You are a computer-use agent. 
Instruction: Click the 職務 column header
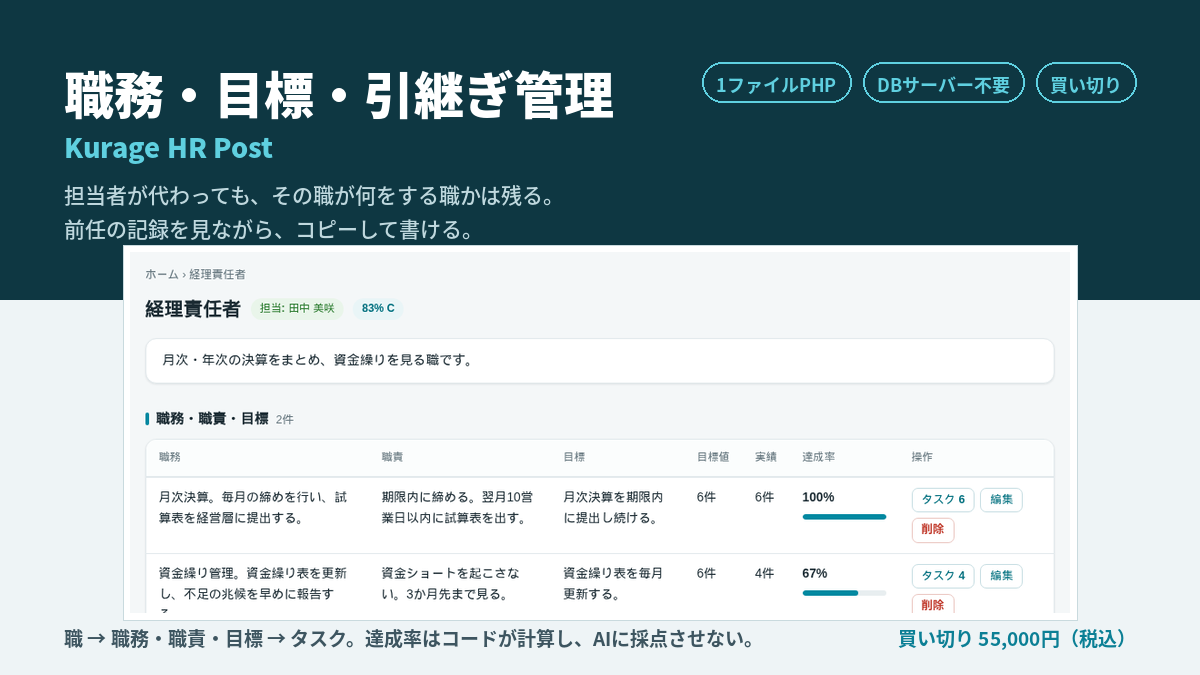pos(170,457)
